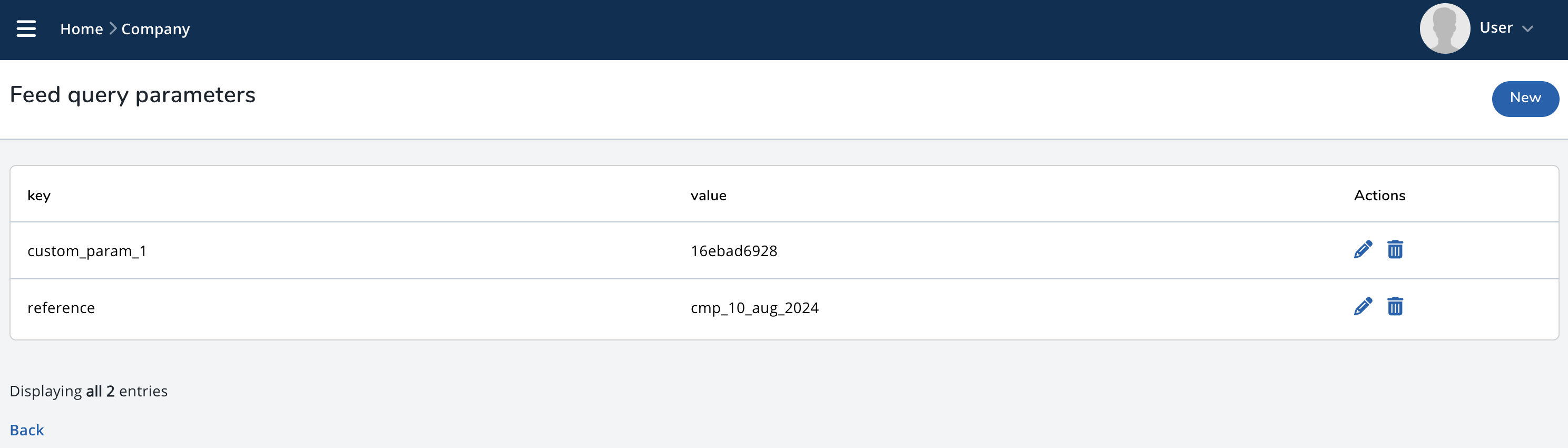
Task: Expand the User dropdown chevron
Action: [x=1527, y=28]
